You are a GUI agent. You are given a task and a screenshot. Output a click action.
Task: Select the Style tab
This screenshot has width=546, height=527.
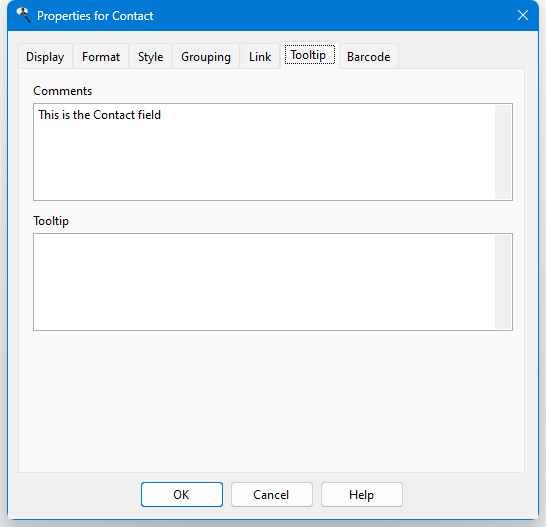tap(150, 56)
